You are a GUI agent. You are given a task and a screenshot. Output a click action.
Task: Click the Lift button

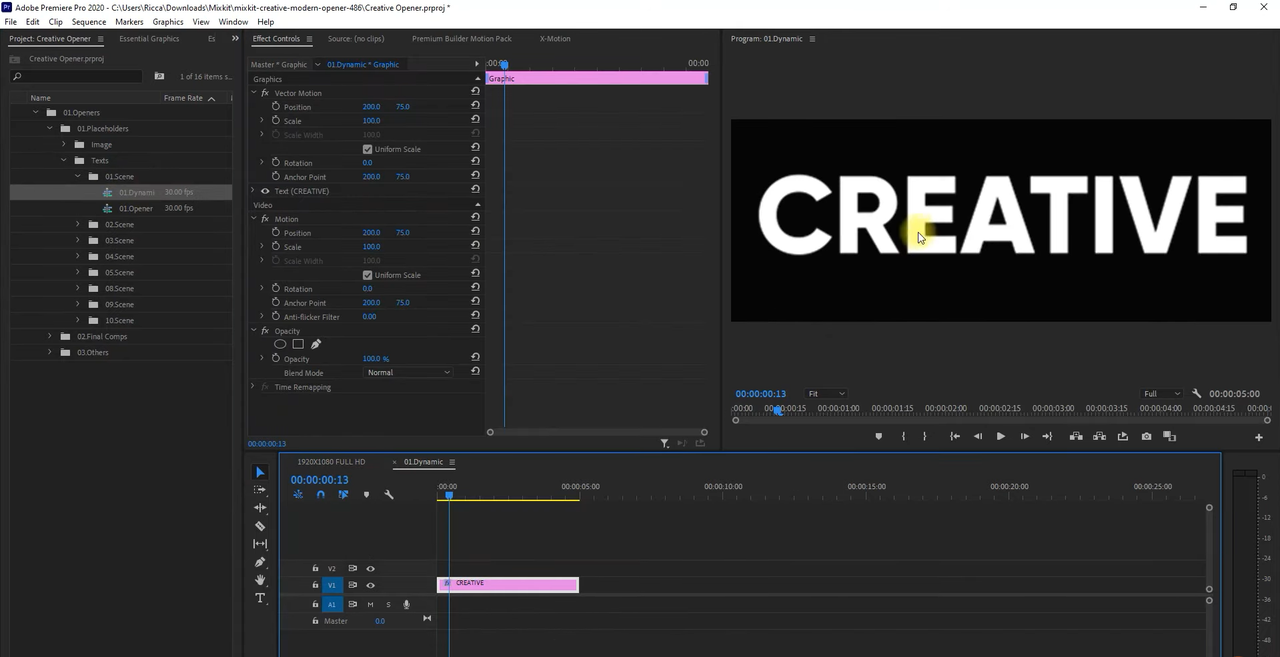[1076, 436]
